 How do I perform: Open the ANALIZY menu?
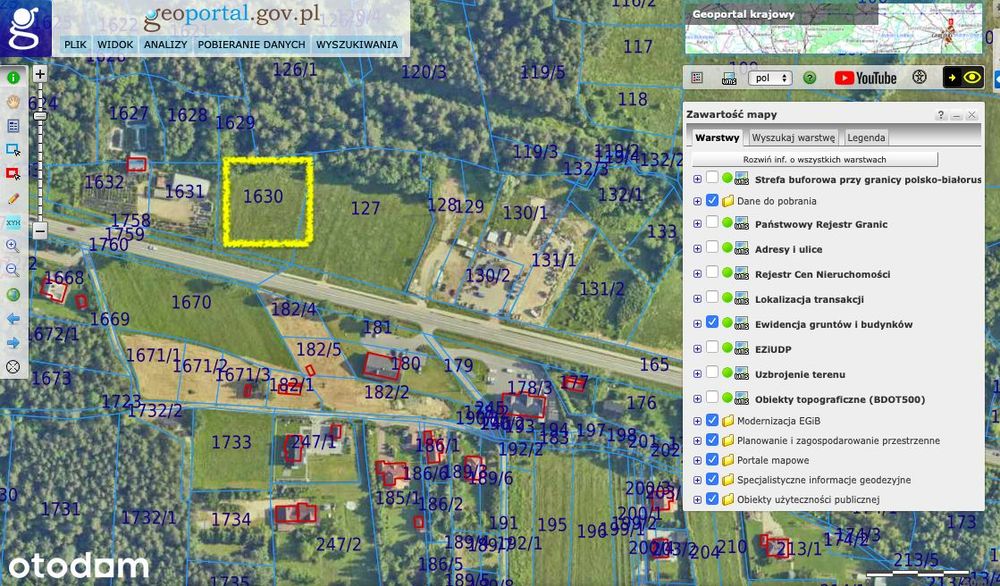[x=165, y=45]
